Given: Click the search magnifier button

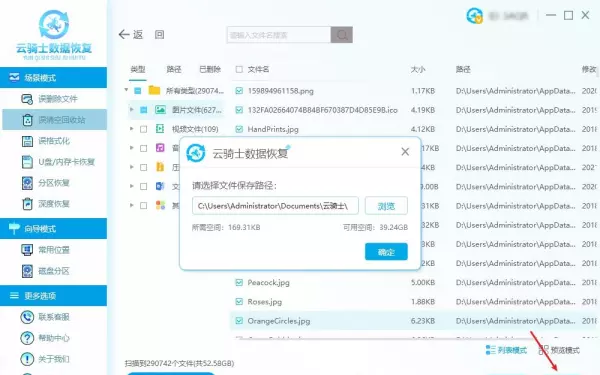Looking at the screenshot, I should click(342, 35).
